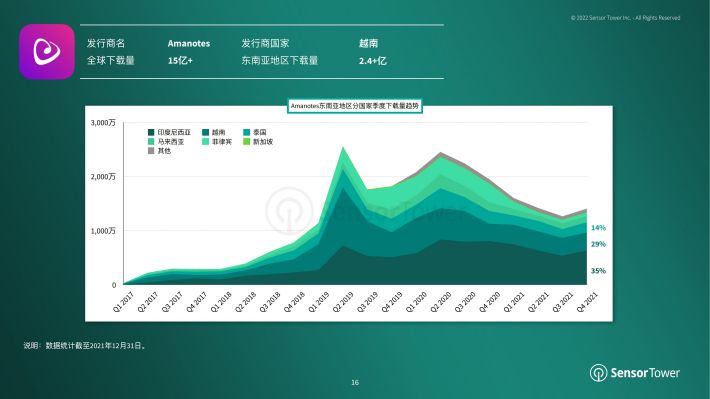Click the 35% share label
Viewport: 710px width, 399px height.
pyautogui.click(x=598, y=271)
